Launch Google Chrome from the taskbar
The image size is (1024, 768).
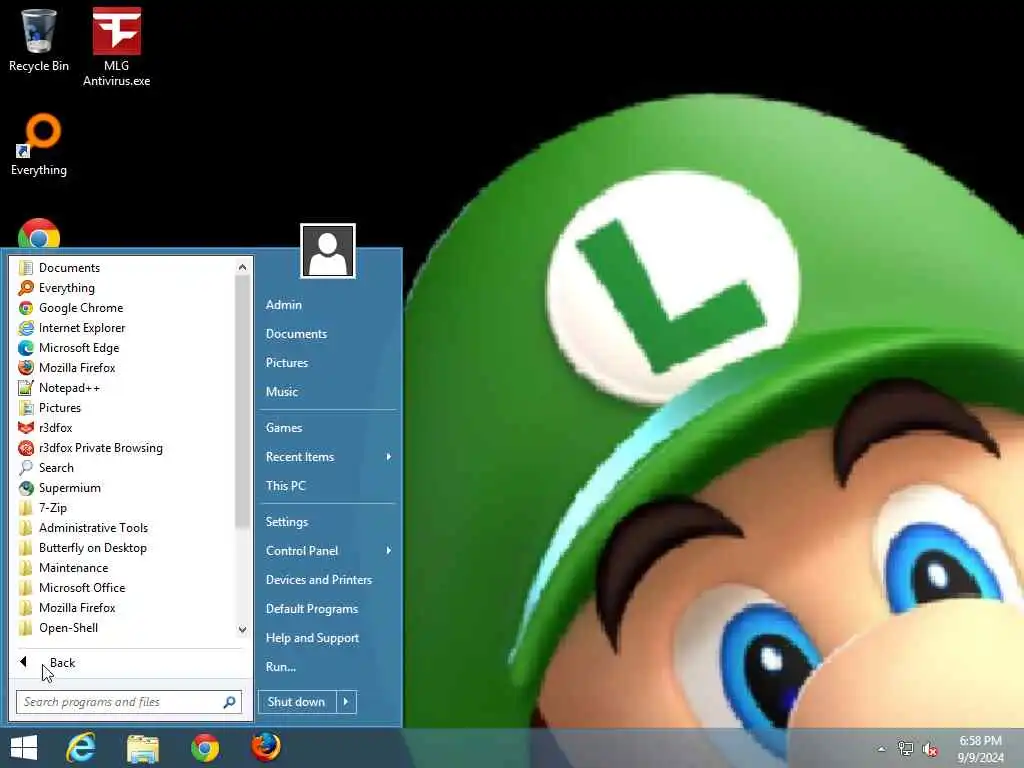(x=205, y=748)
